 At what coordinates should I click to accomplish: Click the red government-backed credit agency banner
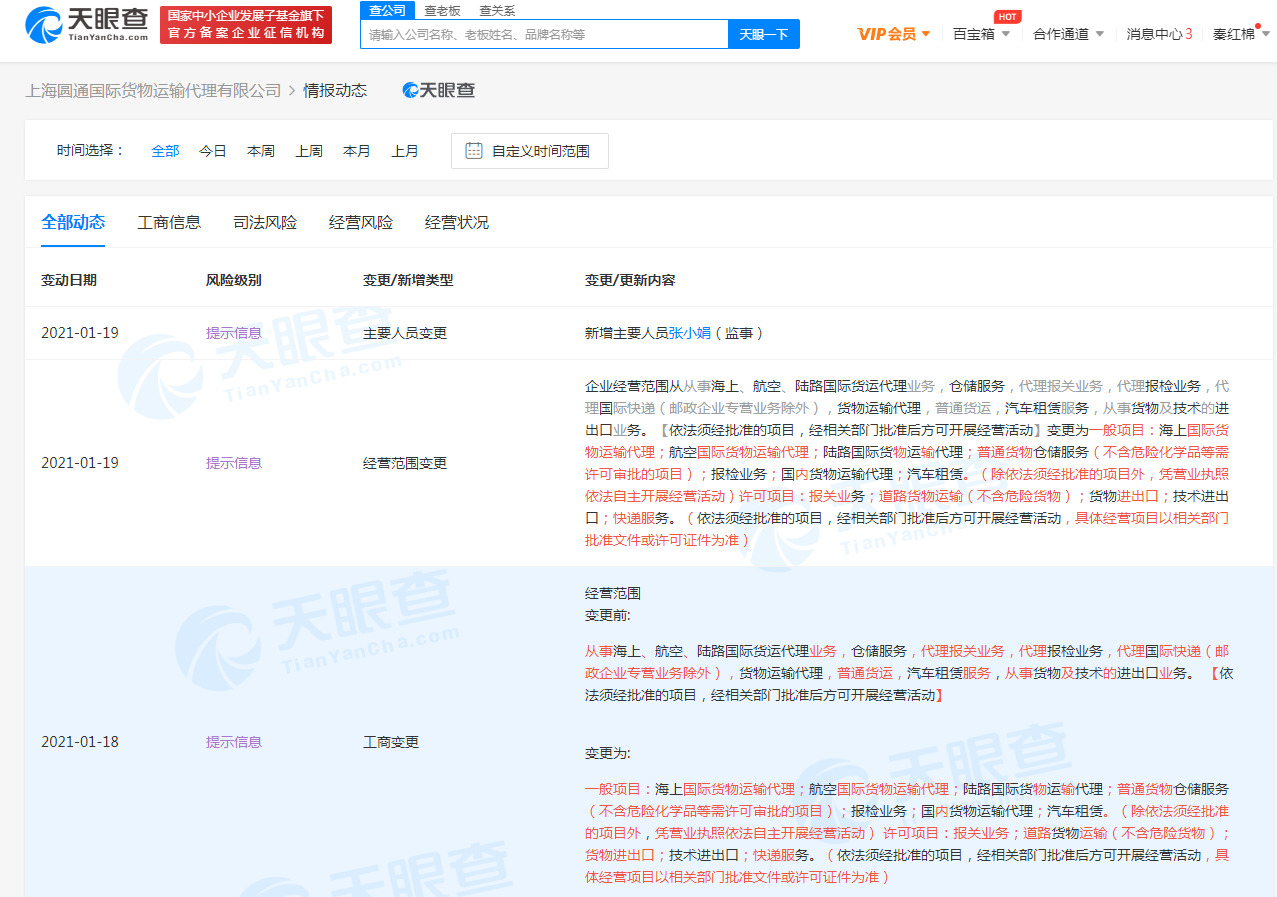tap(246, 25)
